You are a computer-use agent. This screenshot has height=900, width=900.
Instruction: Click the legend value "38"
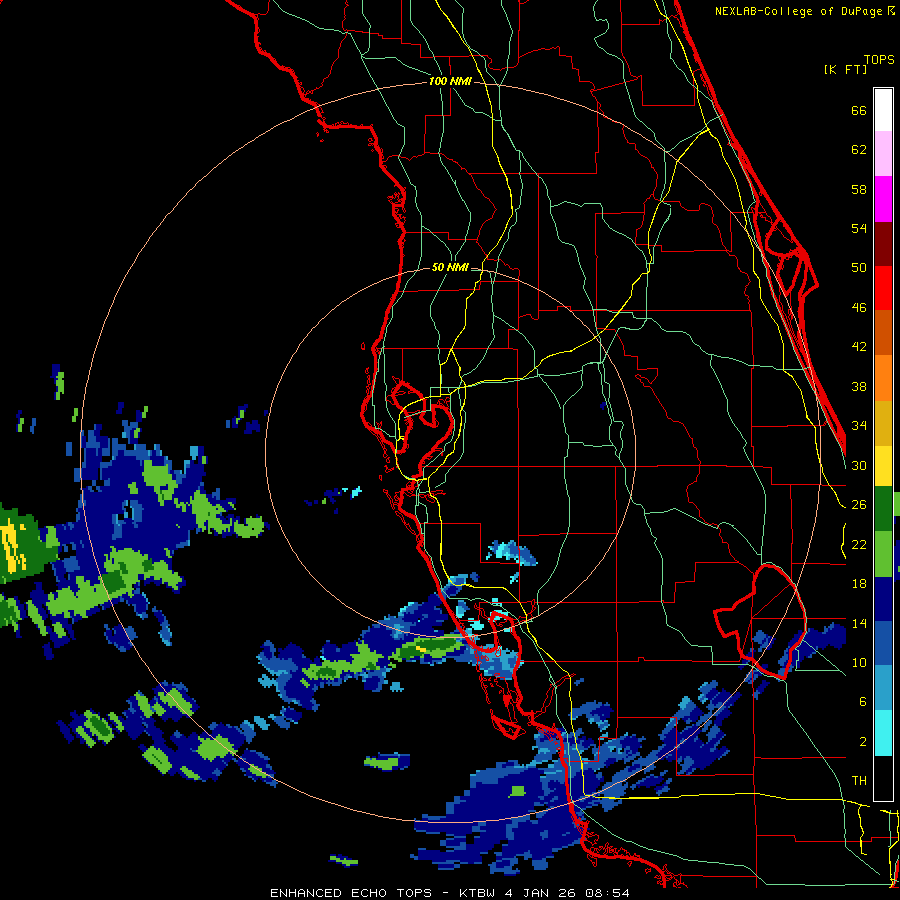pyautogui.click(x=859, y=386)
